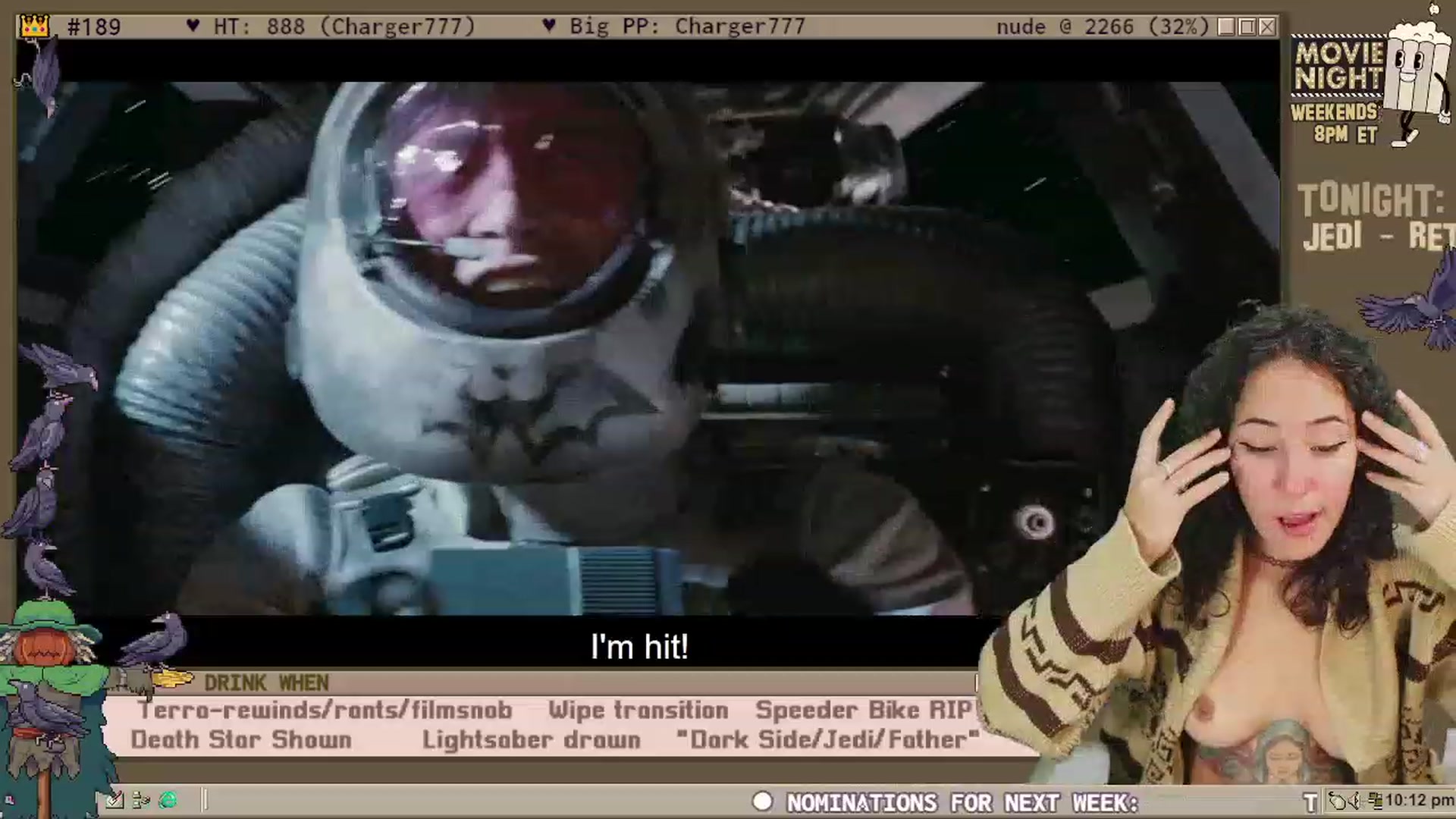Click "NOMINATIONS FOR NEXT WEEK:" ticker text

962,802
